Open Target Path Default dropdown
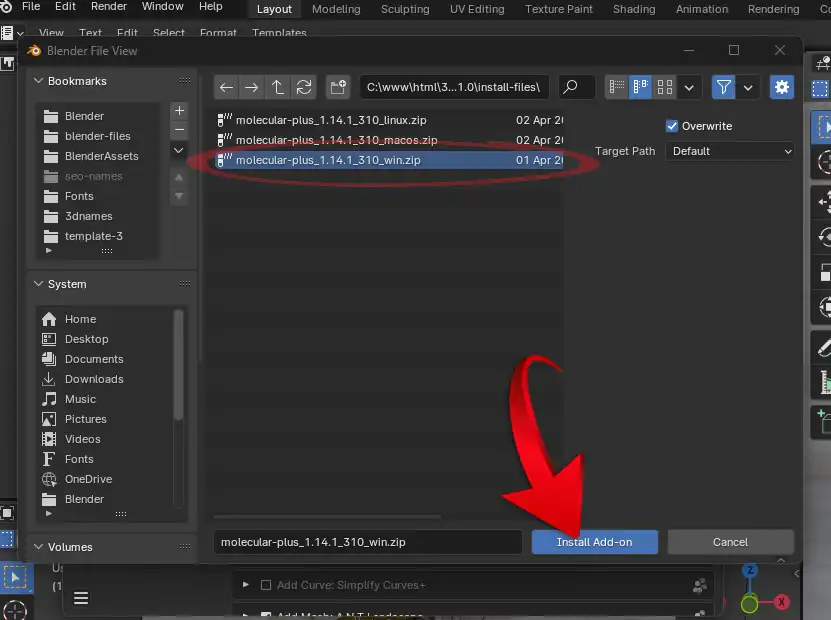Viewport: 831px width, 620px height. click(730, 152)
